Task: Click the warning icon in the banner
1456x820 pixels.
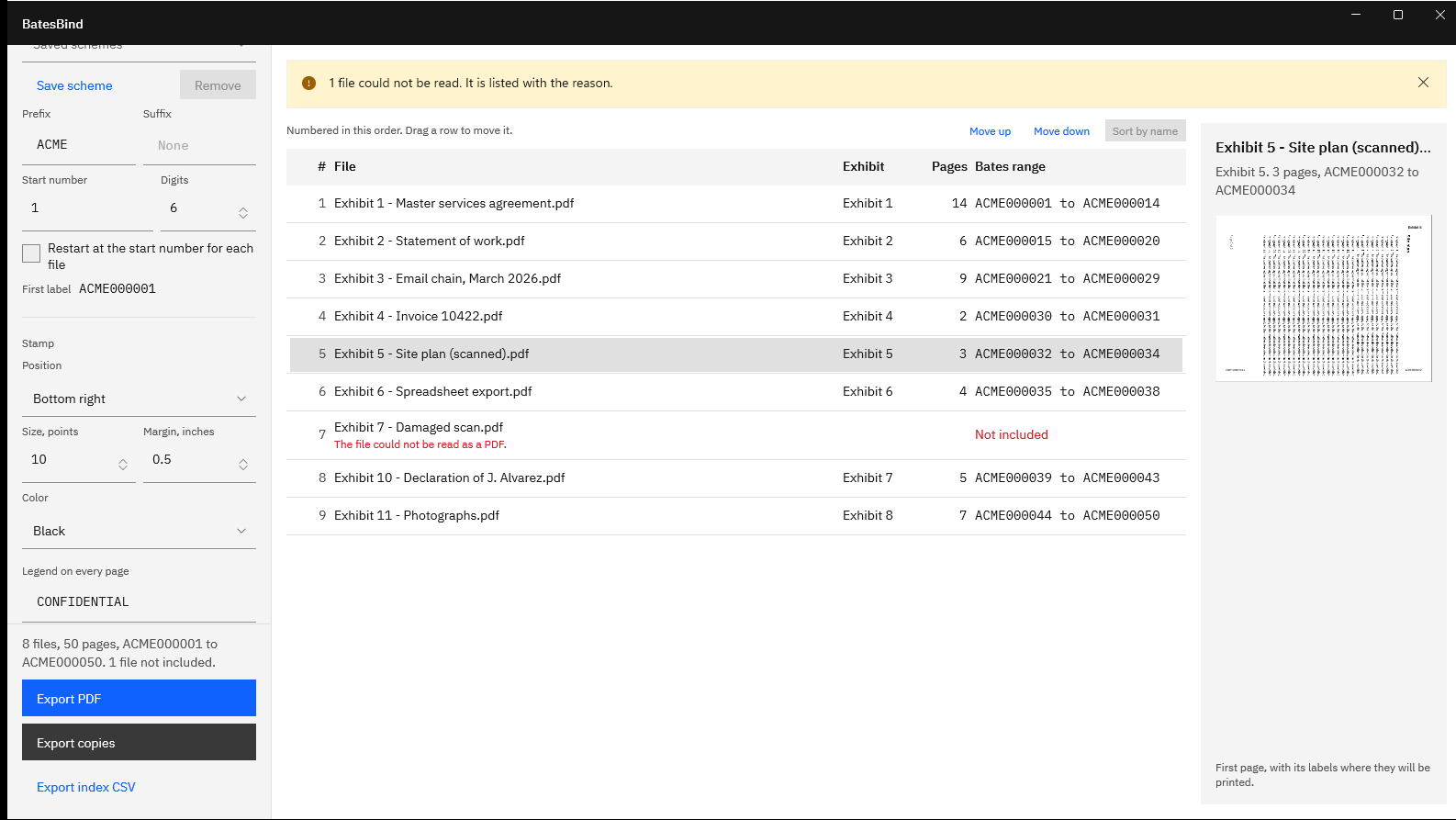Action: click(x=309, y=83)
